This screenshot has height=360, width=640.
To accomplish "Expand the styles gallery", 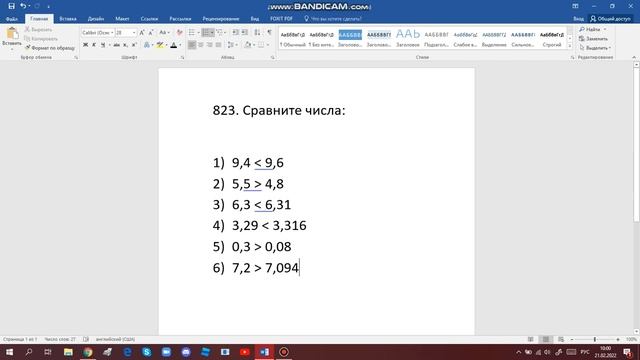I will 570,46.
